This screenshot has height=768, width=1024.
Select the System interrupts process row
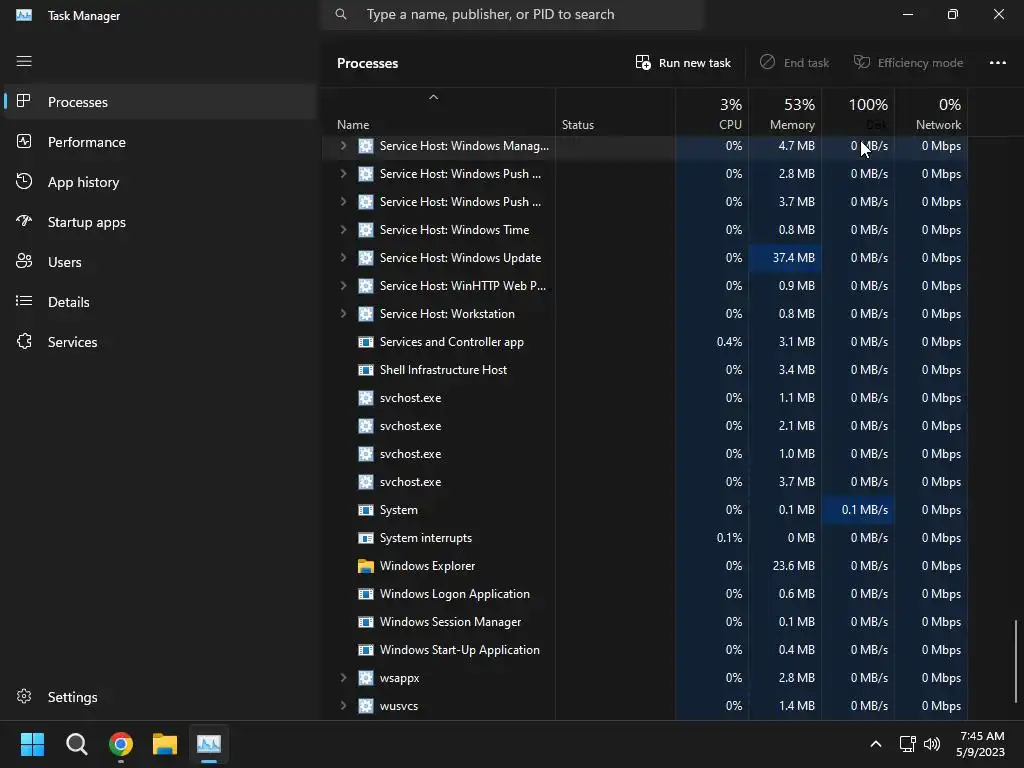[645, 537]
